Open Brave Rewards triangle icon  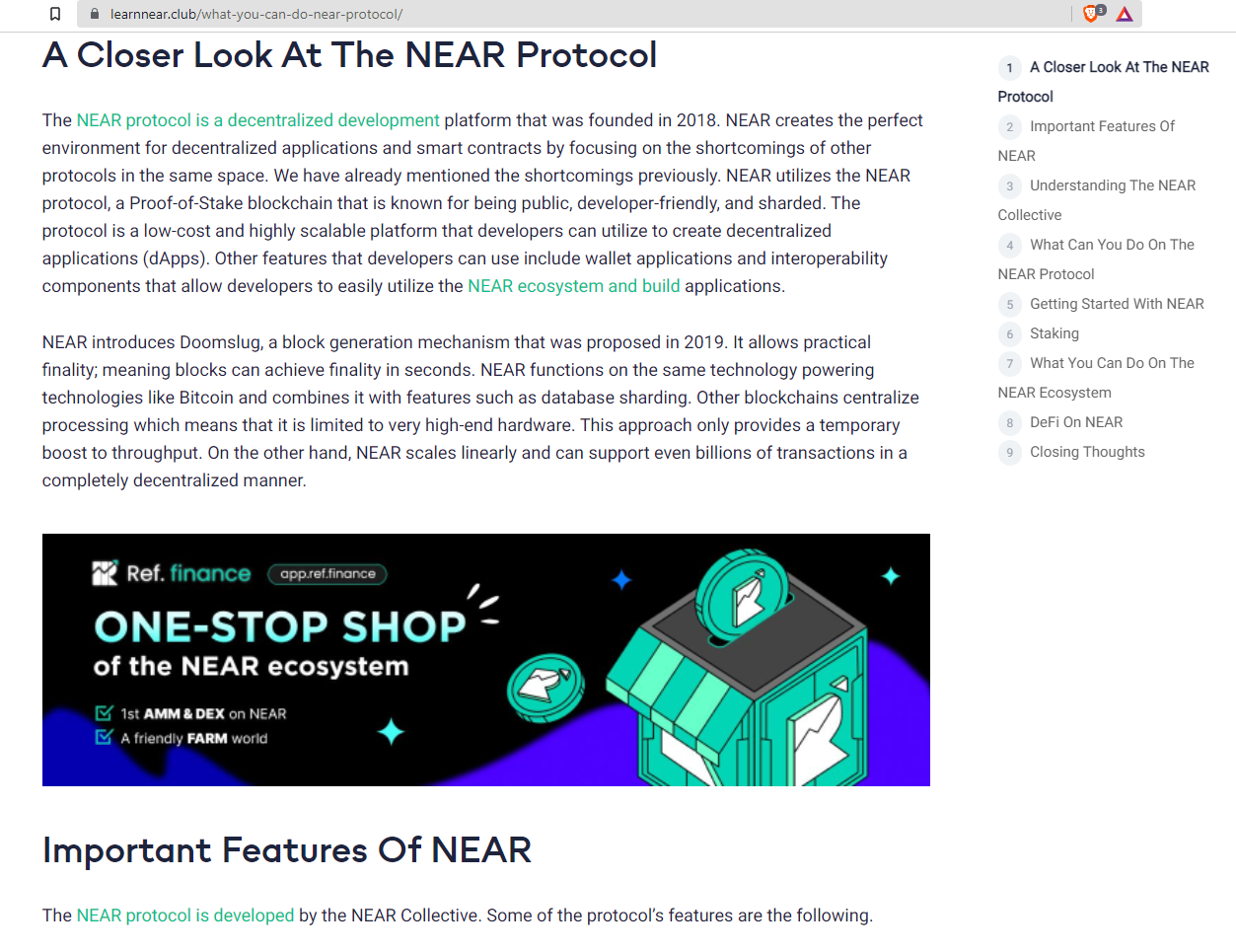tap(1125, 14)
